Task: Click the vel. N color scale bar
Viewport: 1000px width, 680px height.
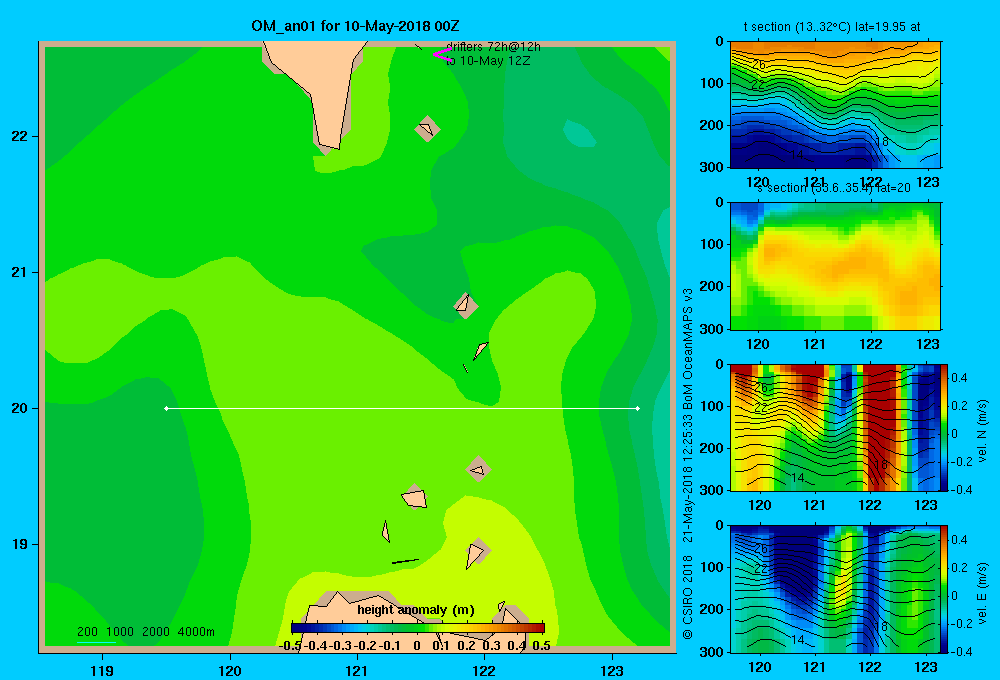Action: (x=945, y=427)
